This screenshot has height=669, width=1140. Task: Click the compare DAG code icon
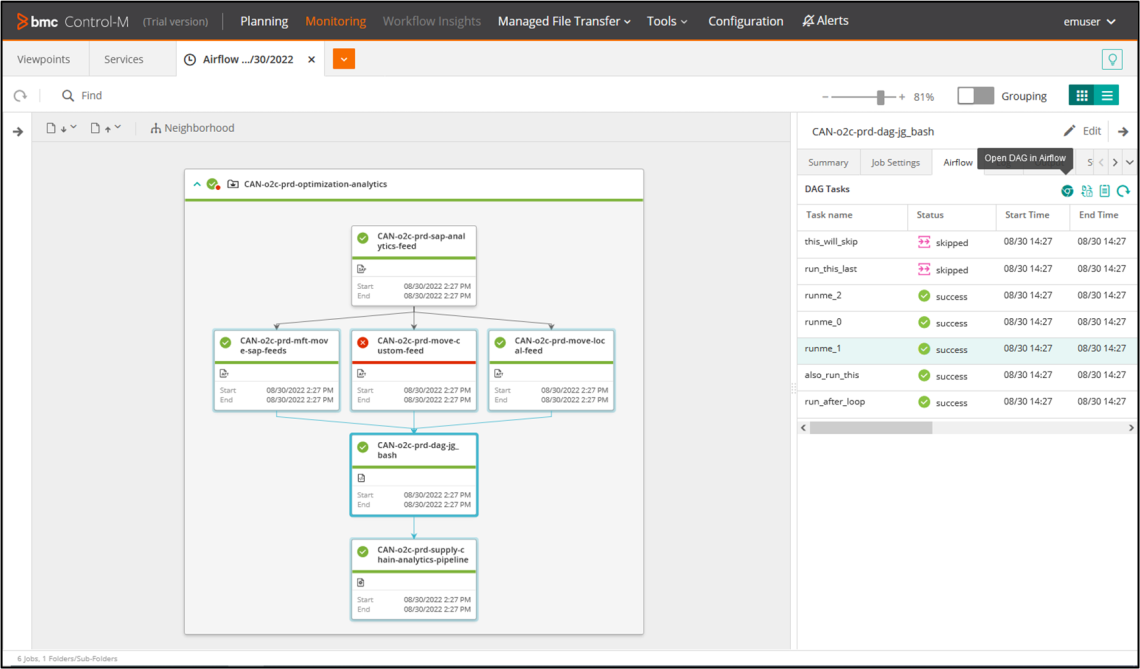1087,191
